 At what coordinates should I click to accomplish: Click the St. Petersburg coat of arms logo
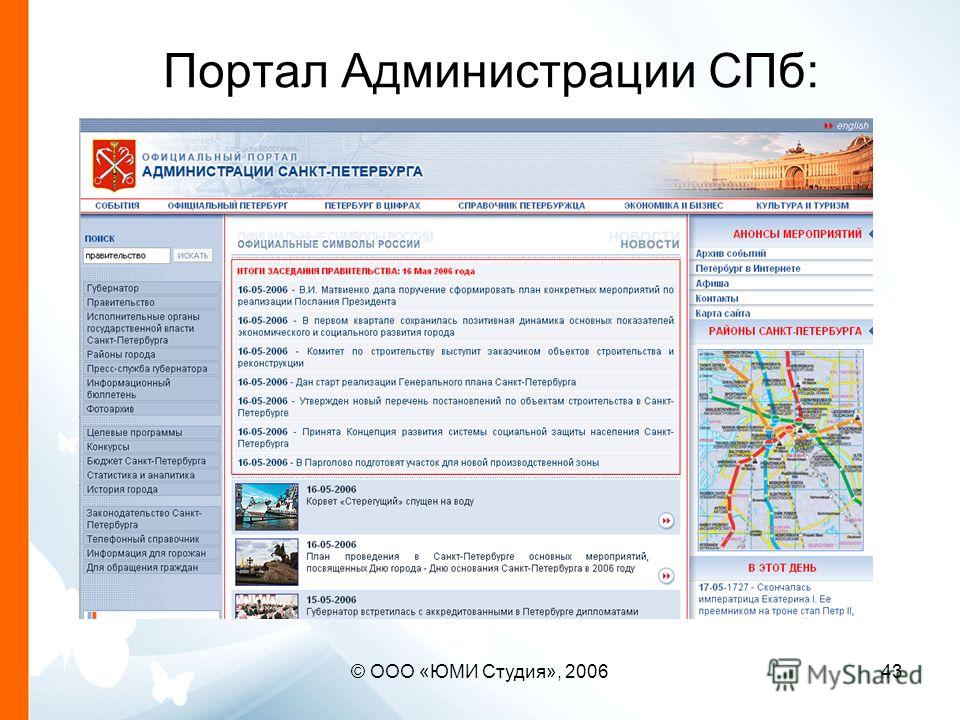tap(114, 165)
